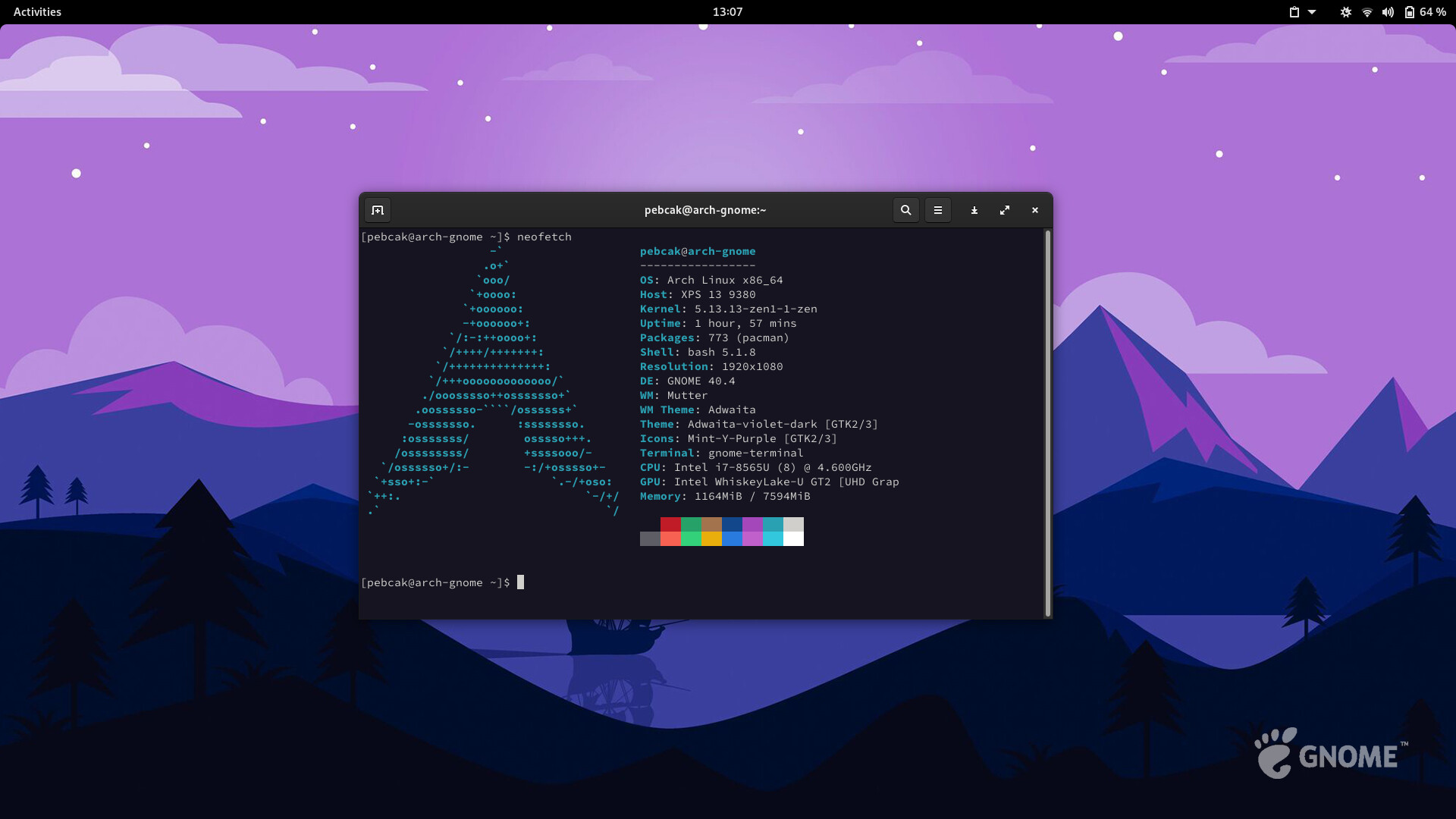Maximize the terminal window
Viewport: 1456px width, 819px height.
tap(1005, 210)
